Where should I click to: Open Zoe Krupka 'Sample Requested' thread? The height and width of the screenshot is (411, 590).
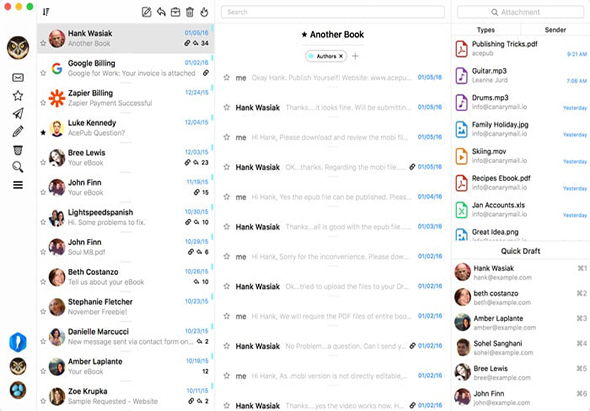(126, 396)
